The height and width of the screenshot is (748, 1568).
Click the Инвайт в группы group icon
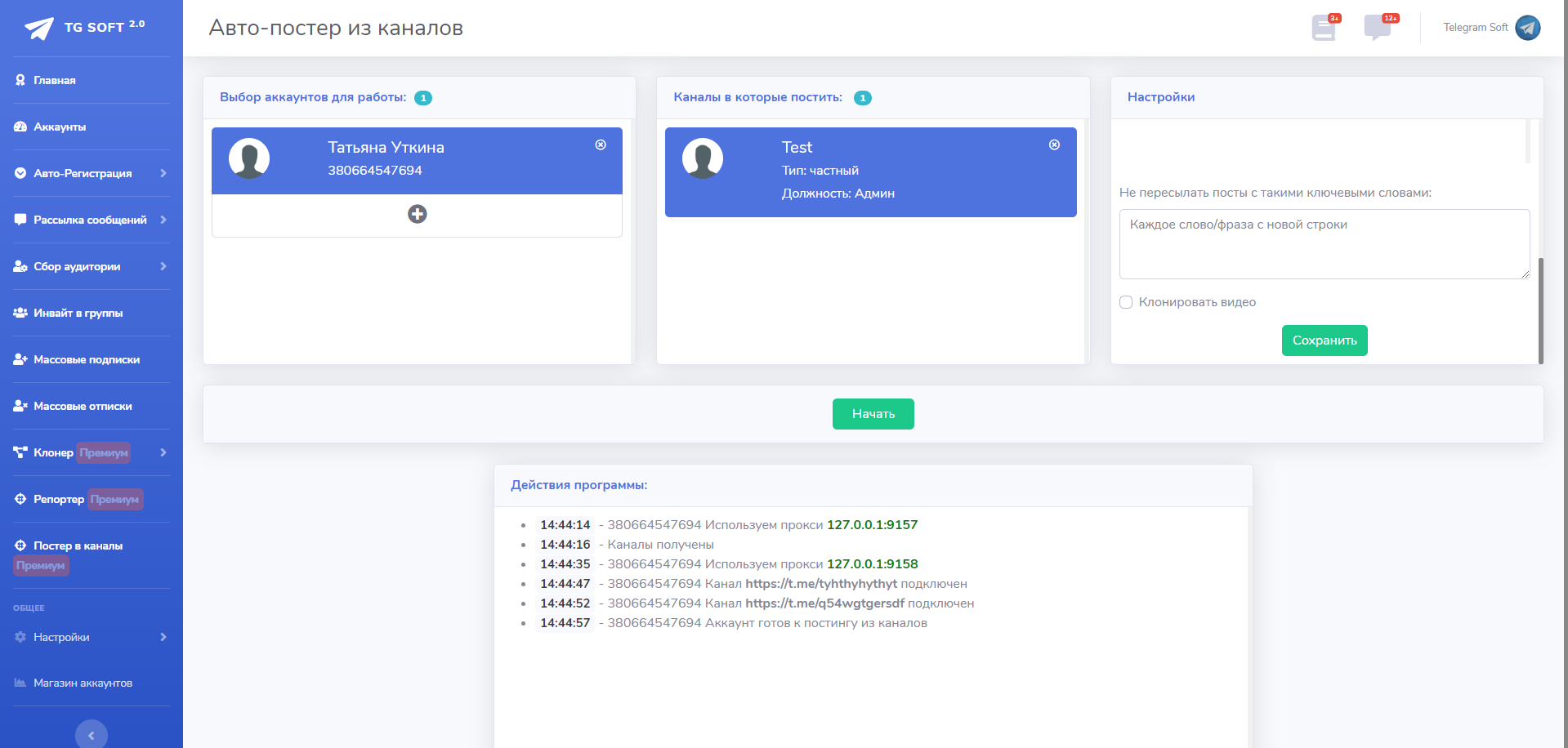20,313
